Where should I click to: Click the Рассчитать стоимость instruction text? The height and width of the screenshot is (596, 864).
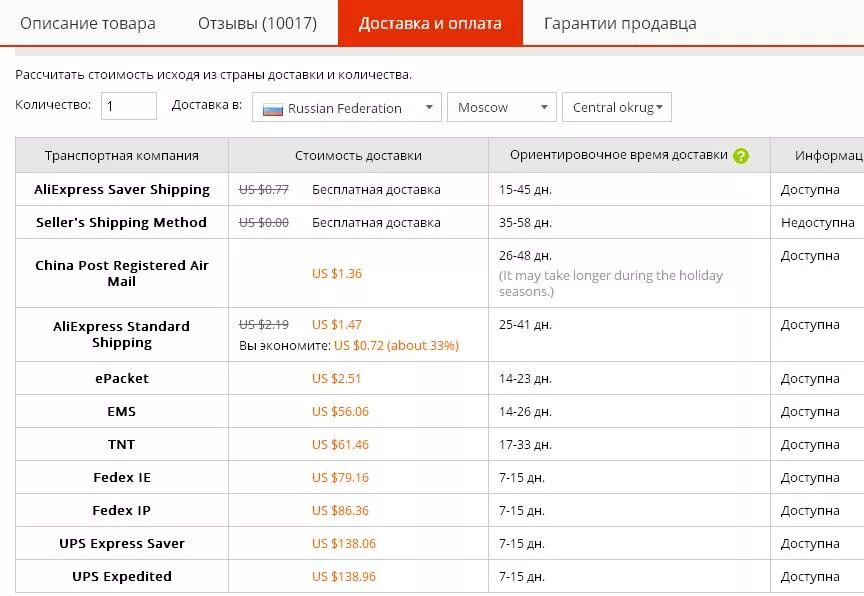(213, 74)
